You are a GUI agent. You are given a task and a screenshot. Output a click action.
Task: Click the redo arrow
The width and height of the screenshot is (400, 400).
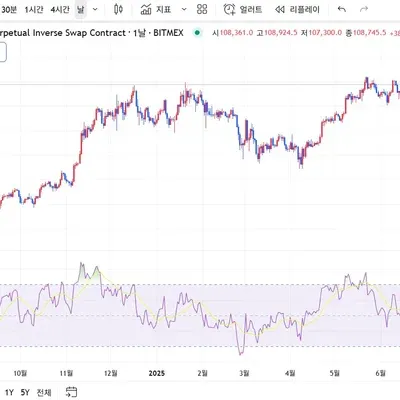[x=364, y=9]
